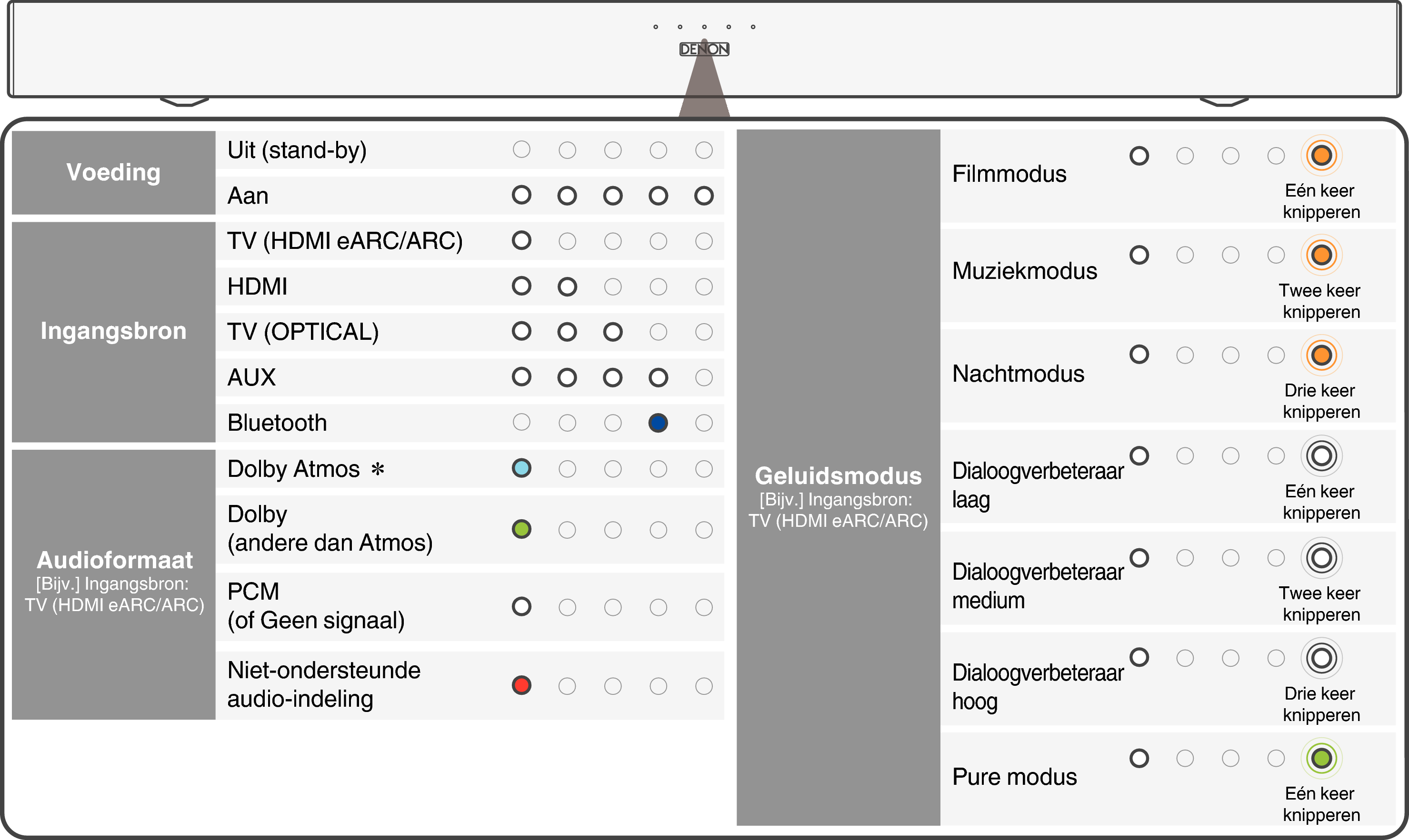Select the first LED in the PCM row
The width and height of the screenshot is (1409, 840).
pyautogui.click(x=521, y=607)
